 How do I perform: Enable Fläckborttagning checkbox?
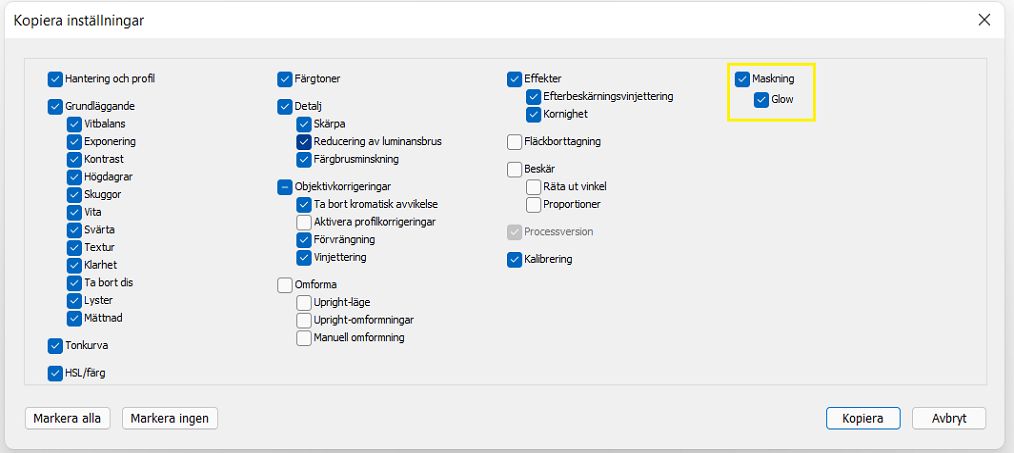(x=515, y=142)
